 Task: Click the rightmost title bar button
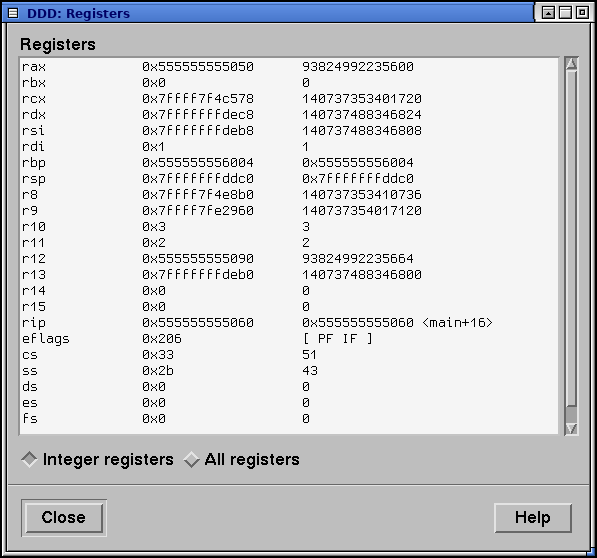point(582,13)
